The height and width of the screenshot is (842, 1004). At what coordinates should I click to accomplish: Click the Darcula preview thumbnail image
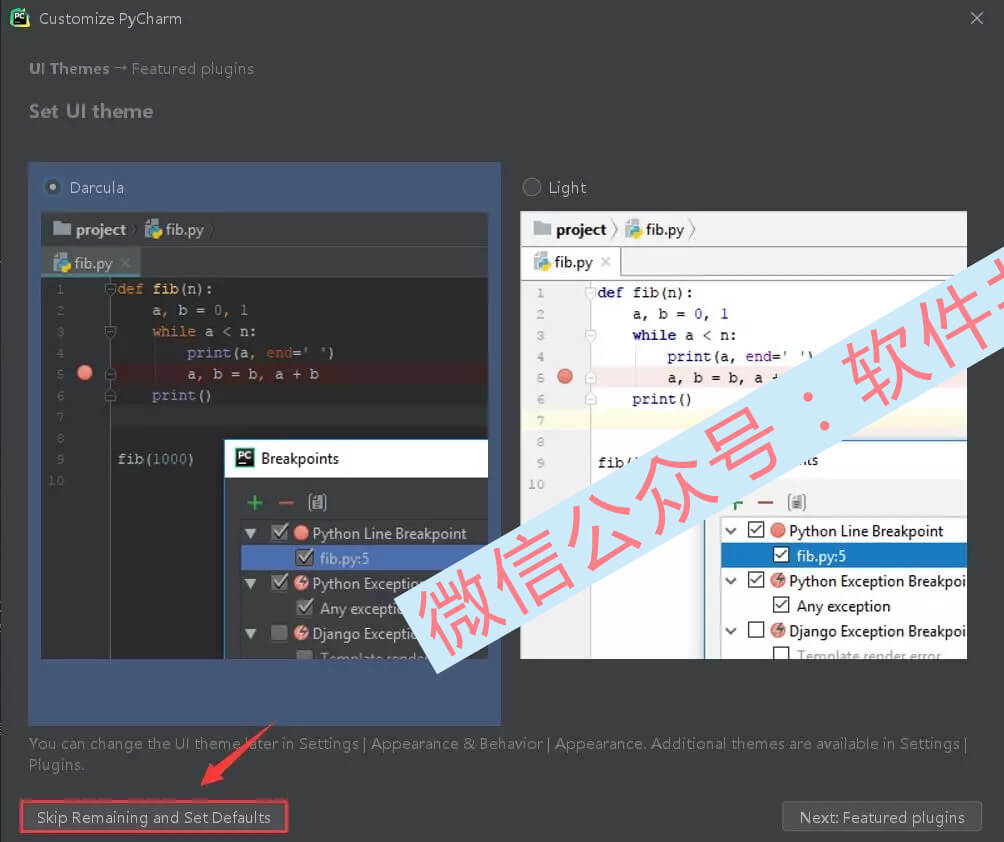coord(264,435)
